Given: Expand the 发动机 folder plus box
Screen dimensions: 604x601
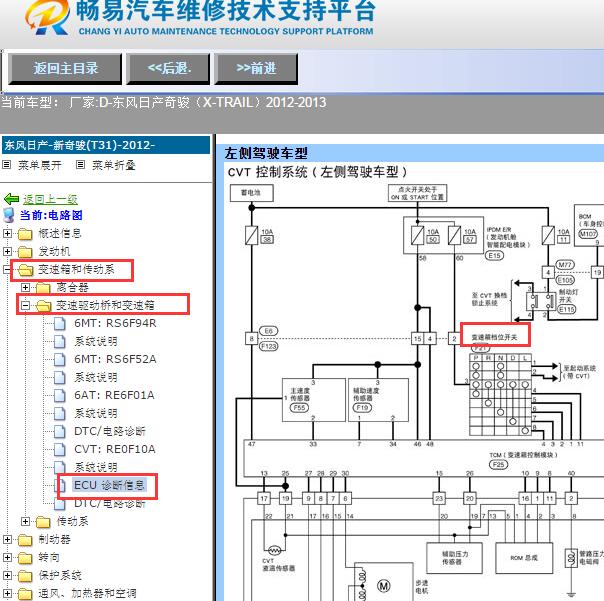Looking at the screenshot, I should tap(7, 251).
